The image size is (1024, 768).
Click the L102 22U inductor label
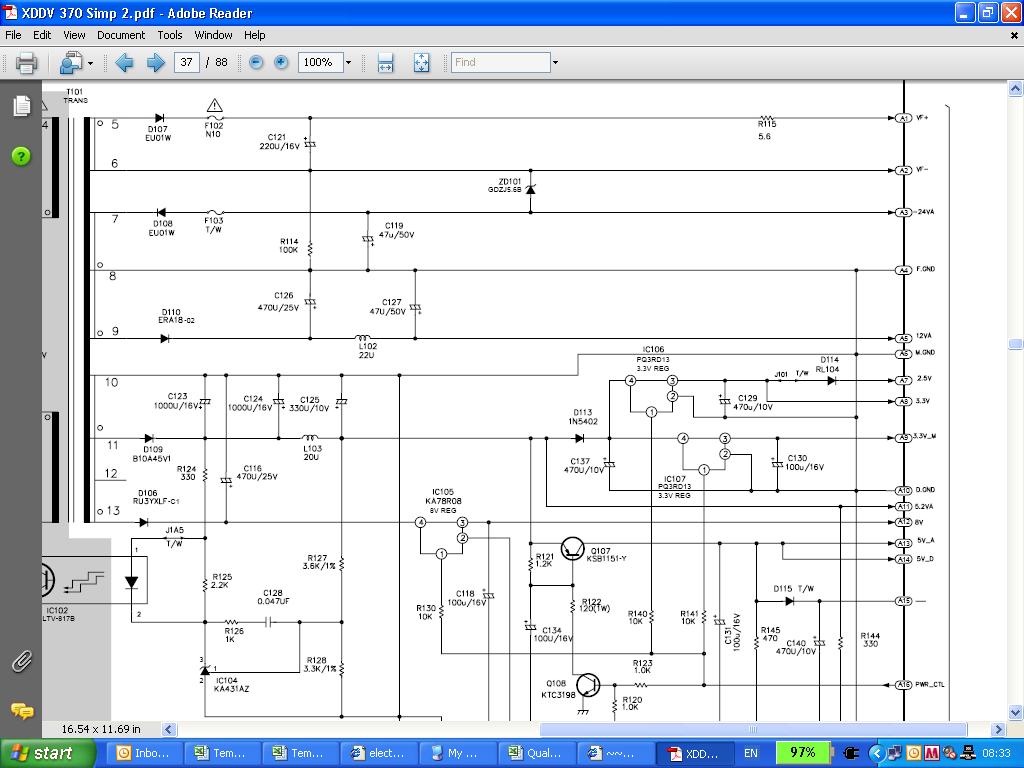pyautogui.click(x=367, y=351)
